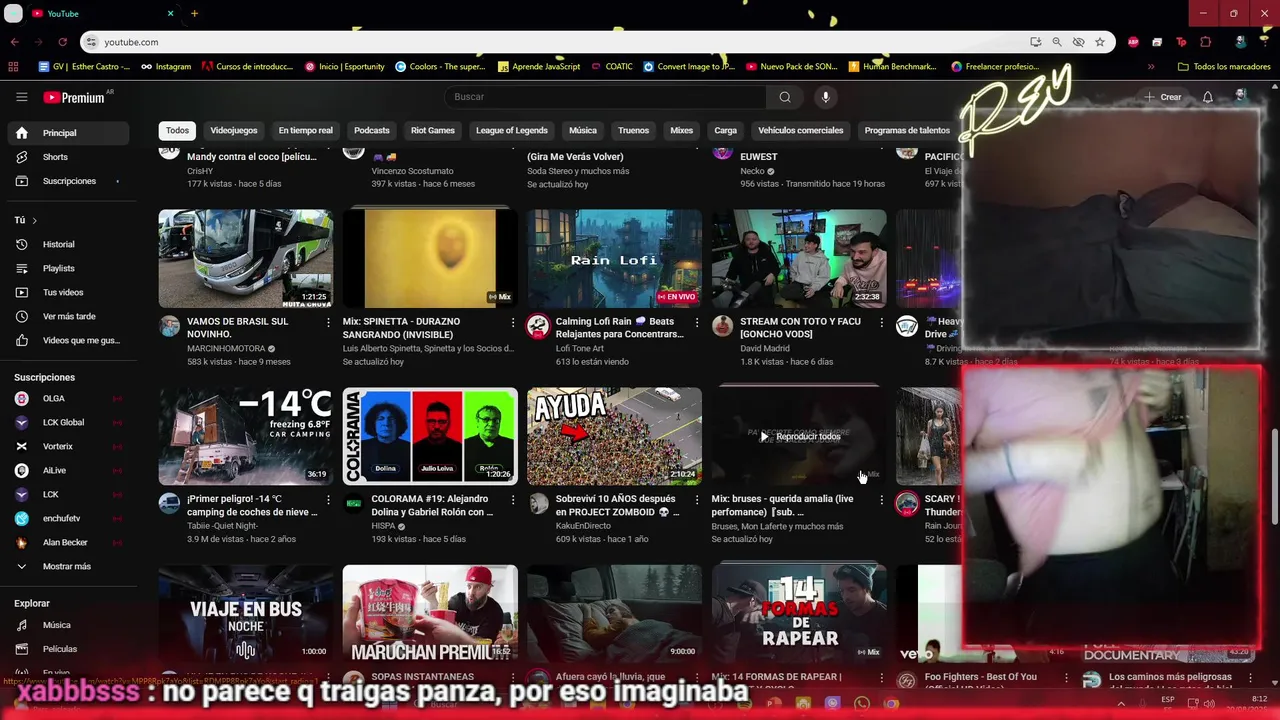Open MARCINHOMOTORA channel avatar
This screenshot has height=720, width=1280.
170,326
